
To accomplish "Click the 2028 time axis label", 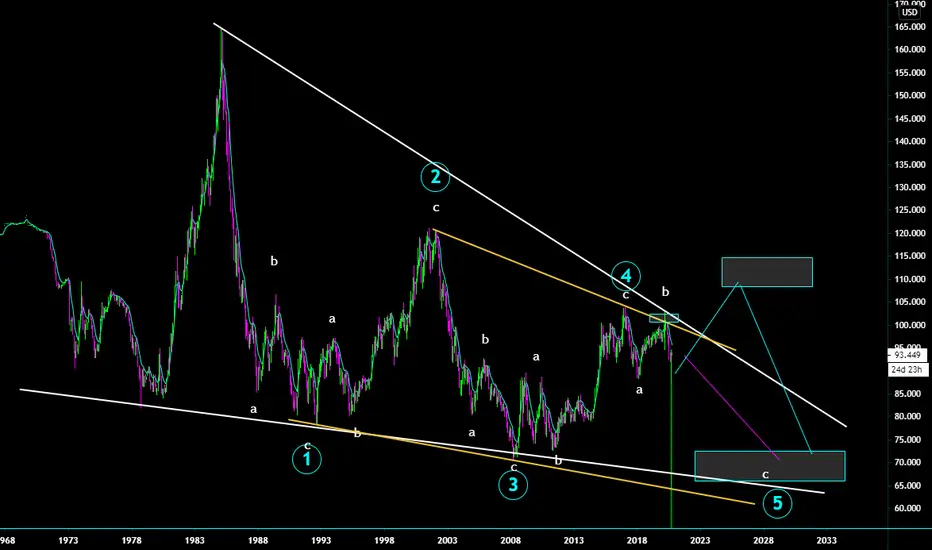I will tap(764, 540).
